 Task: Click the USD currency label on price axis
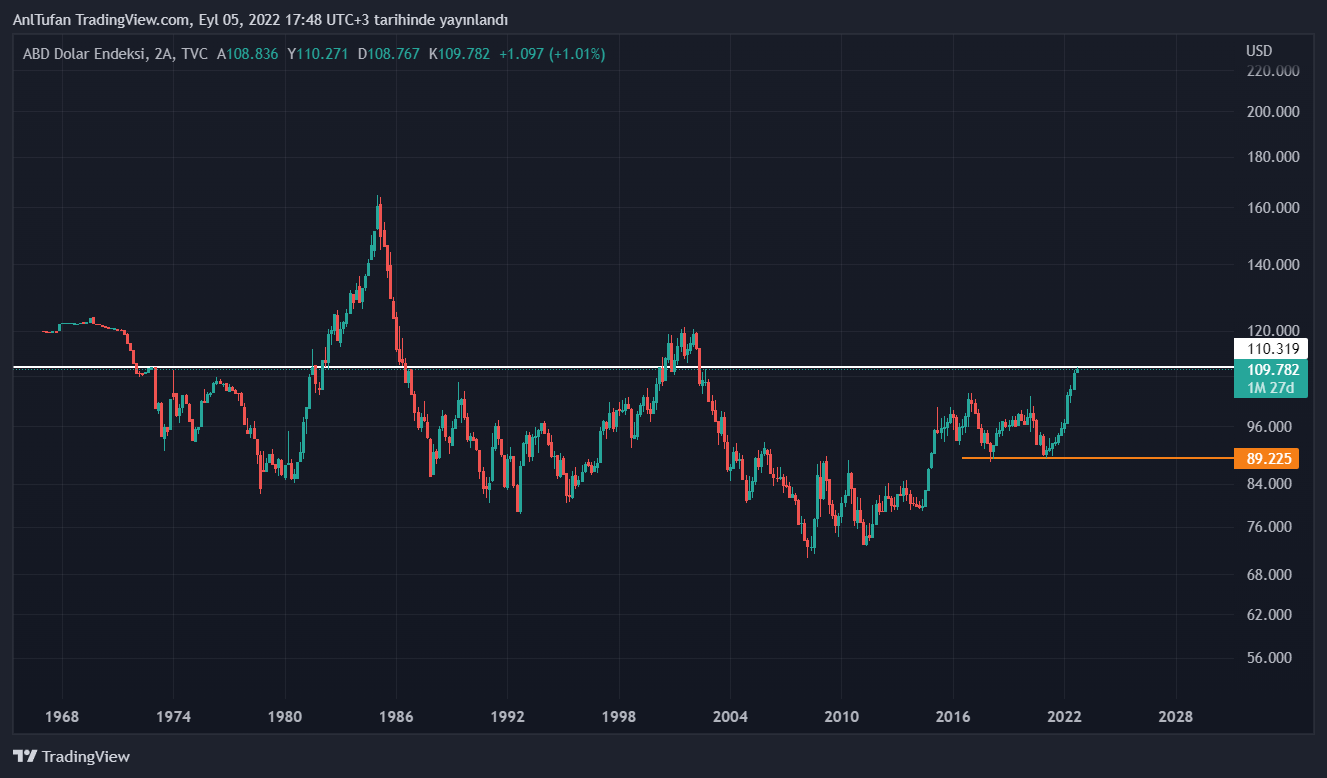tap(1258, 51)
